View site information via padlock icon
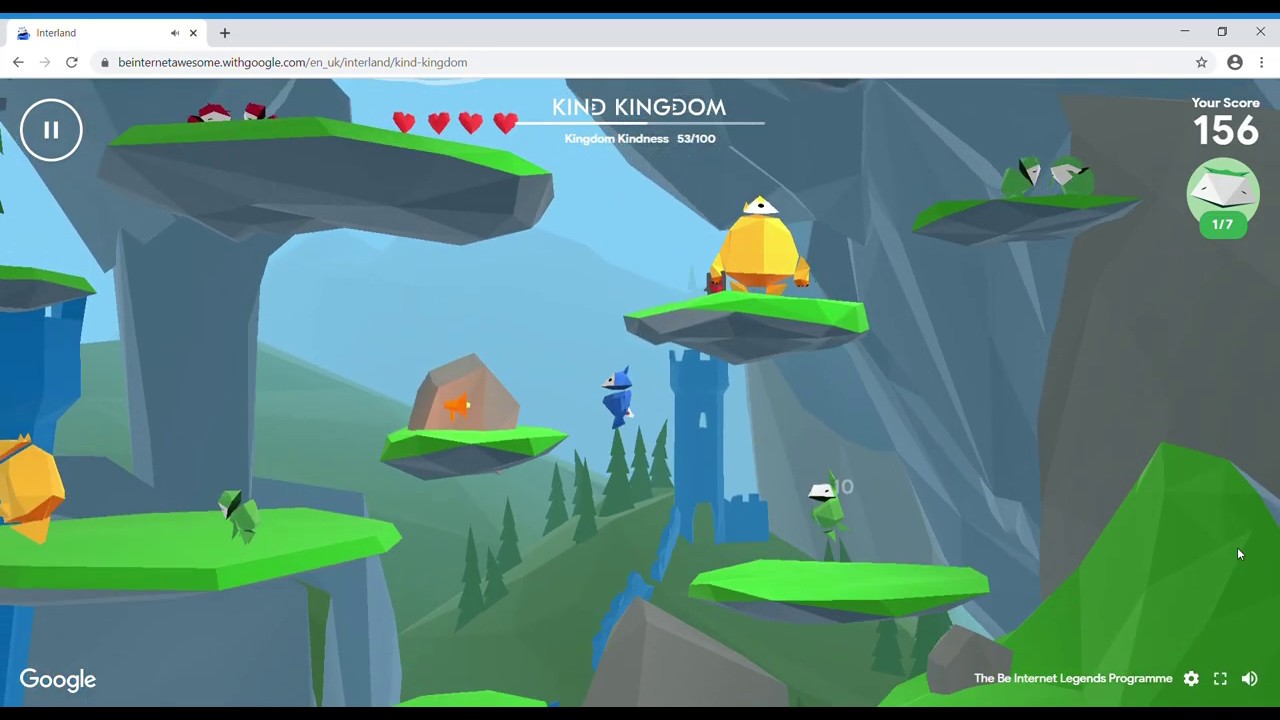 coord(104,62)
